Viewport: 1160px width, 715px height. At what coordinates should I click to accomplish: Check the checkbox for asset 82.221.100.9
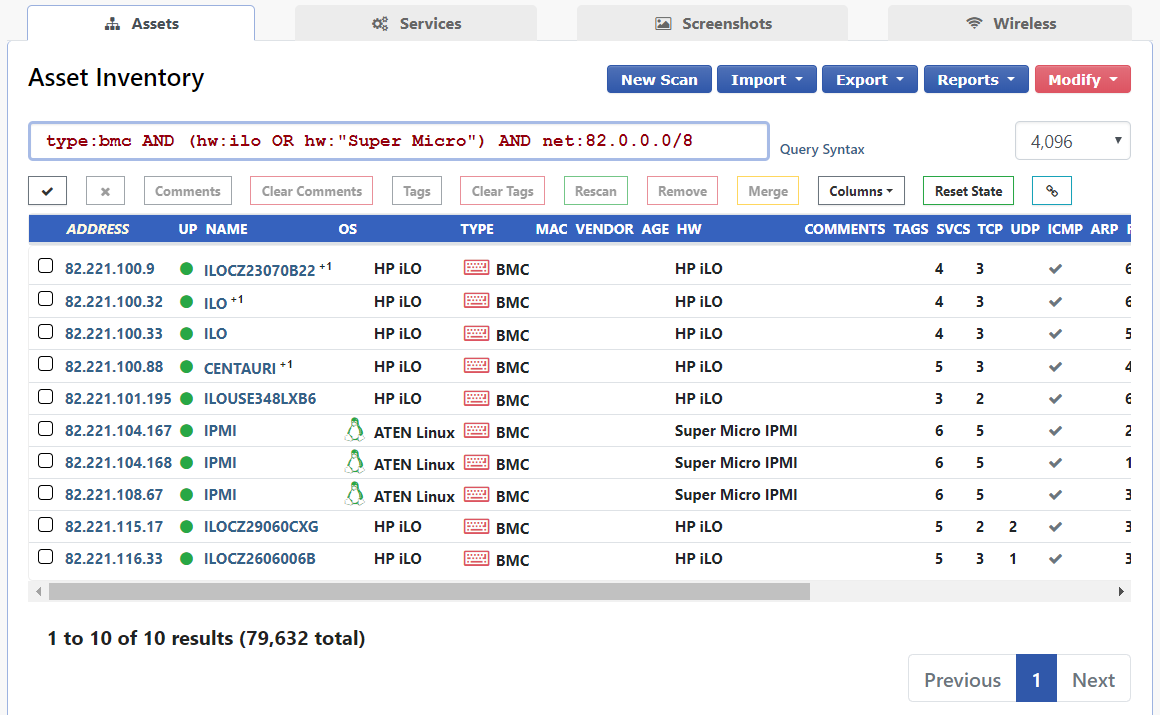coord(45,267)
